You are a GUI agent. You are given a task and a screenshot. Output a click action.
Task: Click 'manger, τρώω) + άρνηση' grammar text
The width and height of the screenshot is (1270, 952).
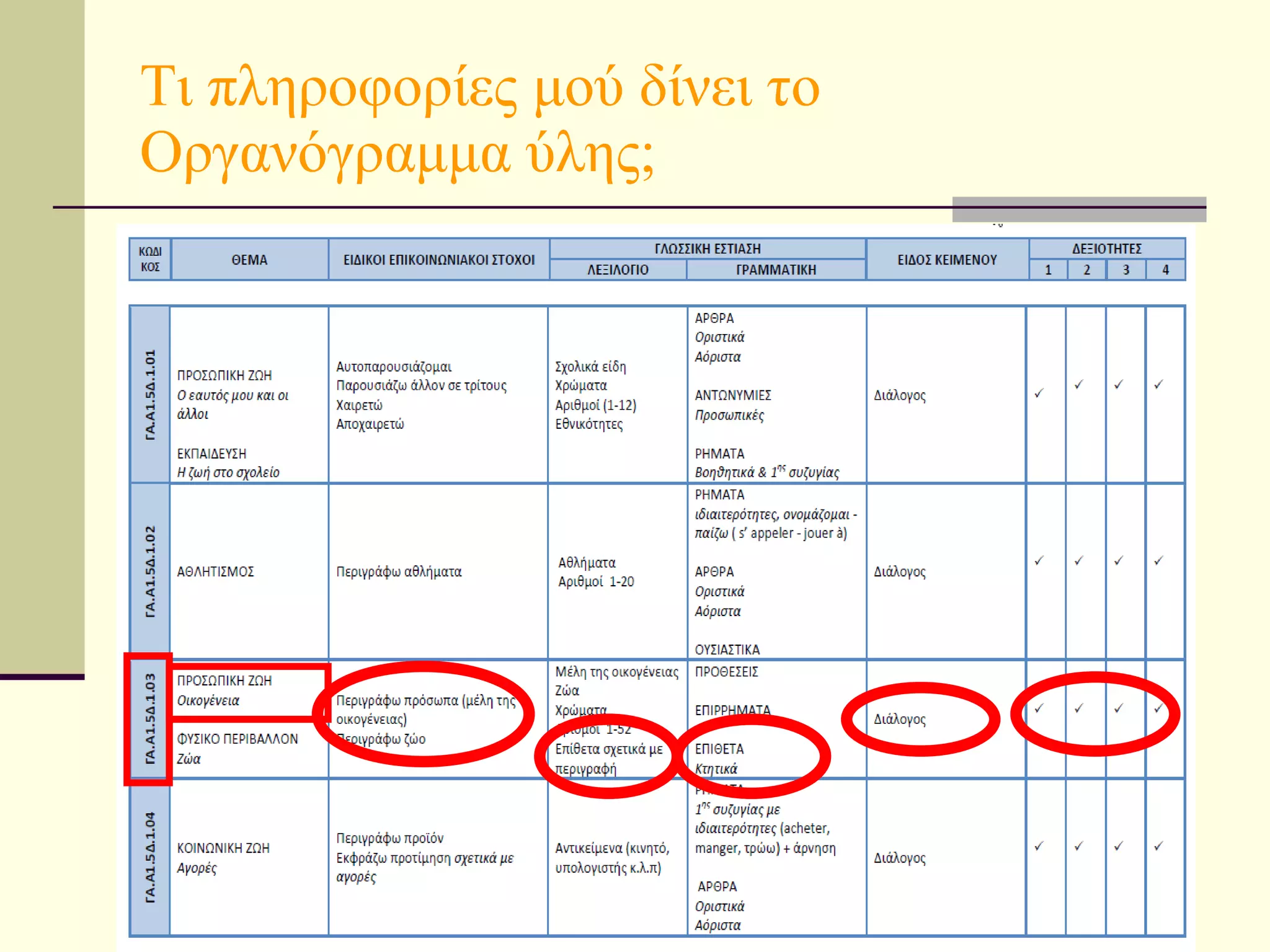765,848
